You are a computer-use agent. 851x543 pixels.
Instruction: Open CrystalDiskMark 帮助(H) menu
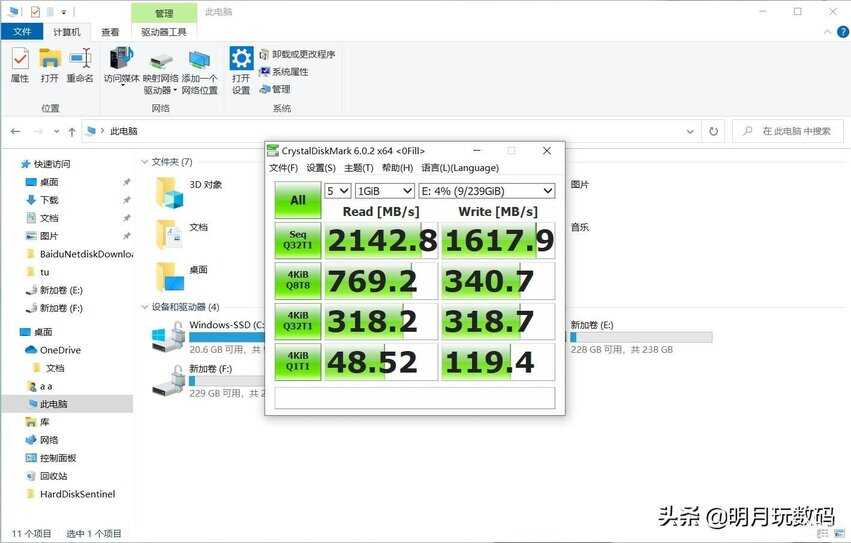(398, 168)
